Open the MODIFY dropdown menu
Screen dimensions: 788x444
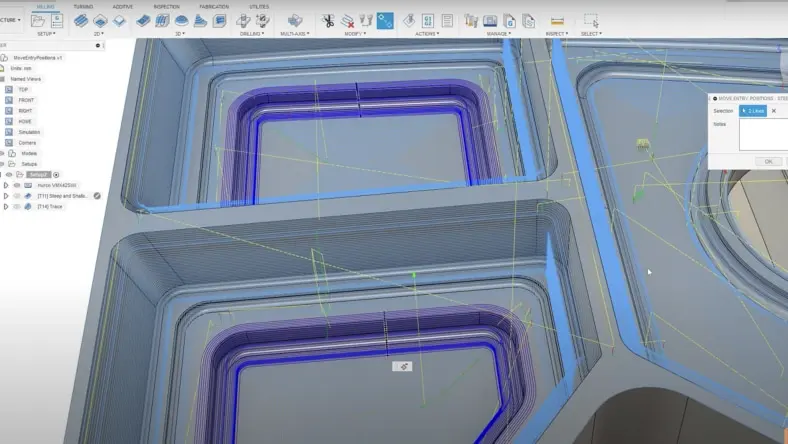point(355,34)
